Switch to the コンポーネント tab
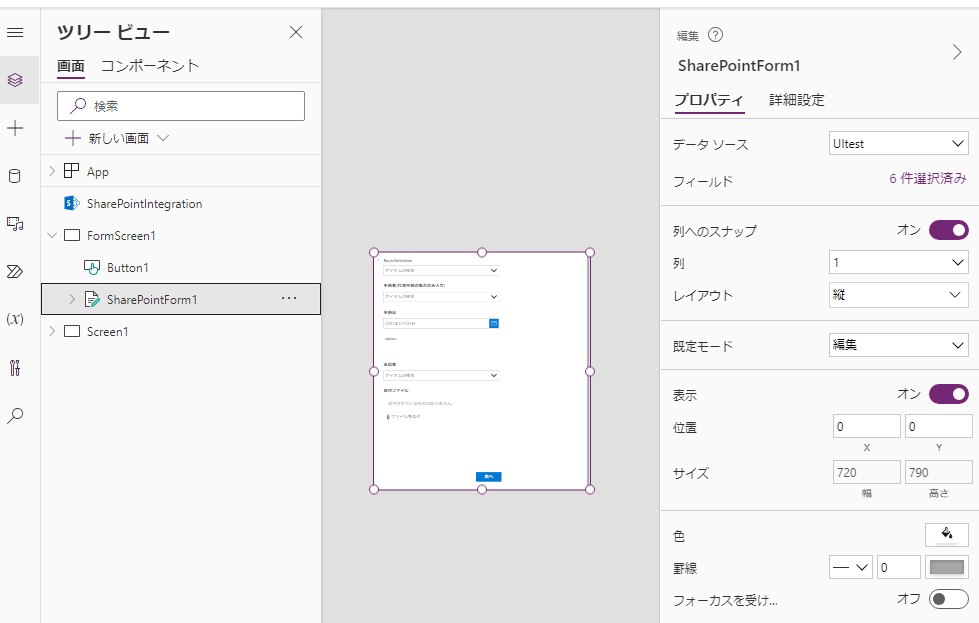The image size is (979, 623). pos(150,66)
